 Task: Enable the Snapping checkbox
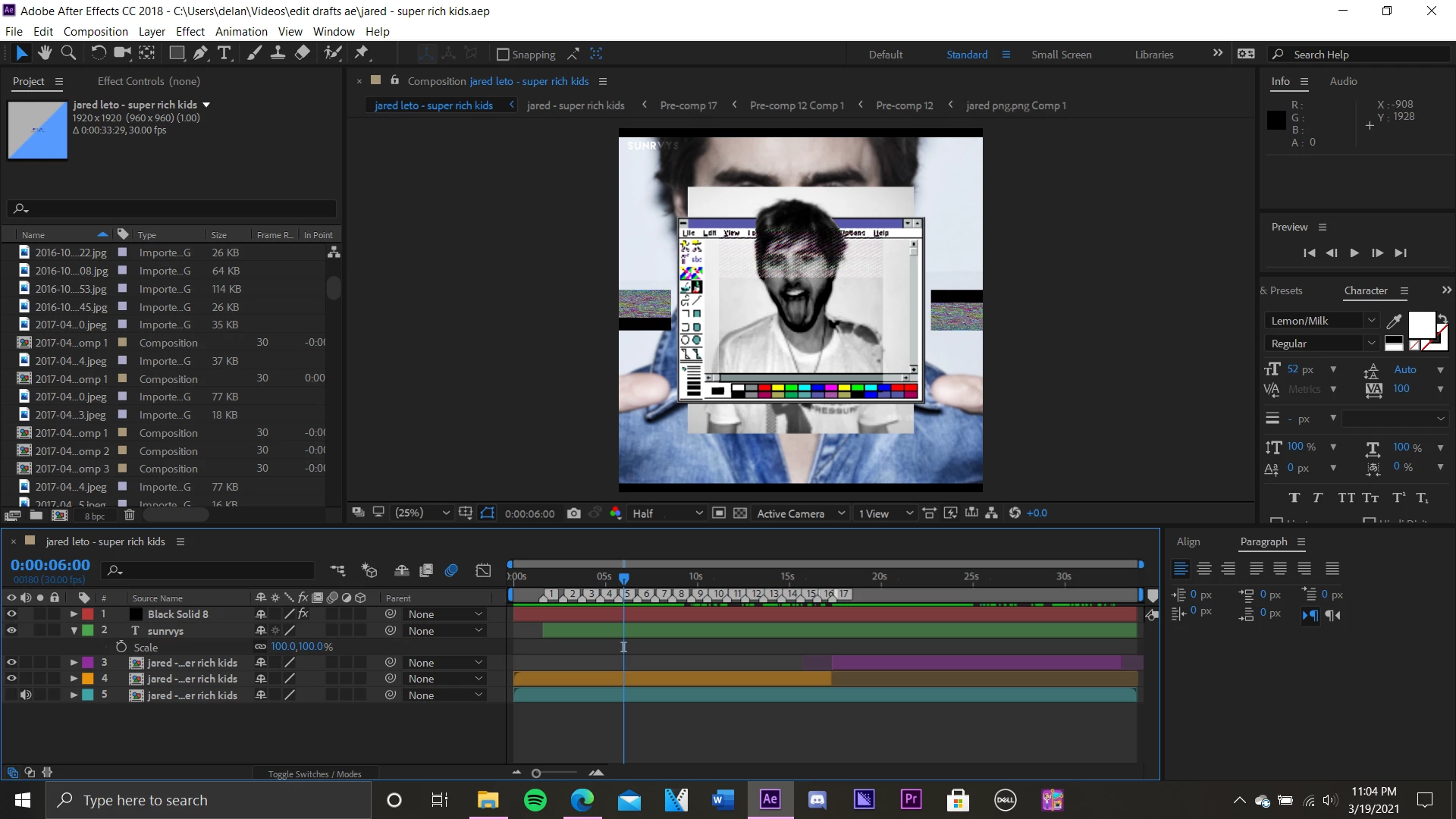pyautogui.click(x=503, y=55)
